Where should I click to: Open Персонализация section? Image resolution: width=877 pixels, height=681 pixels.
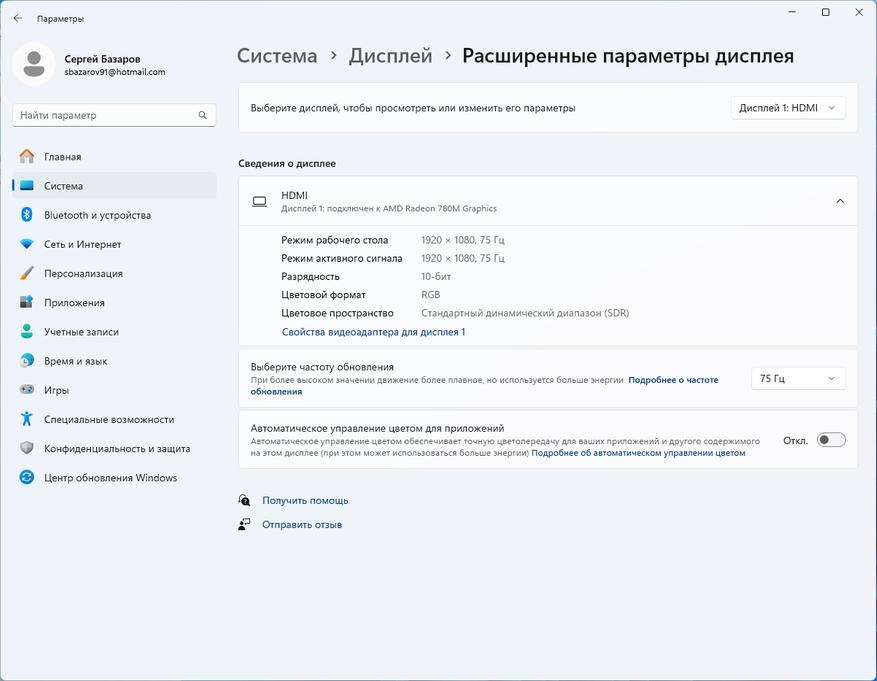tap(114, 273)
